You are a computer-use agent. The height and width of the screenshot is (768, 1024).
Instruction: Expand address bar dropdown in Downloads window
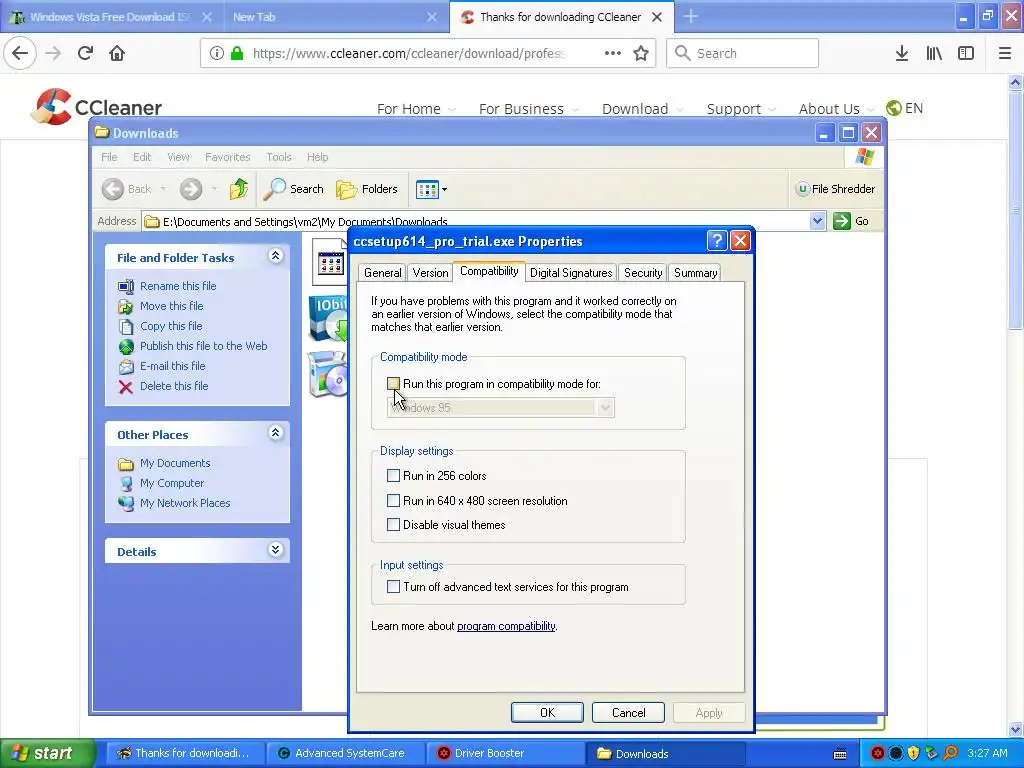pyautogui.click(x=817, y=221)
